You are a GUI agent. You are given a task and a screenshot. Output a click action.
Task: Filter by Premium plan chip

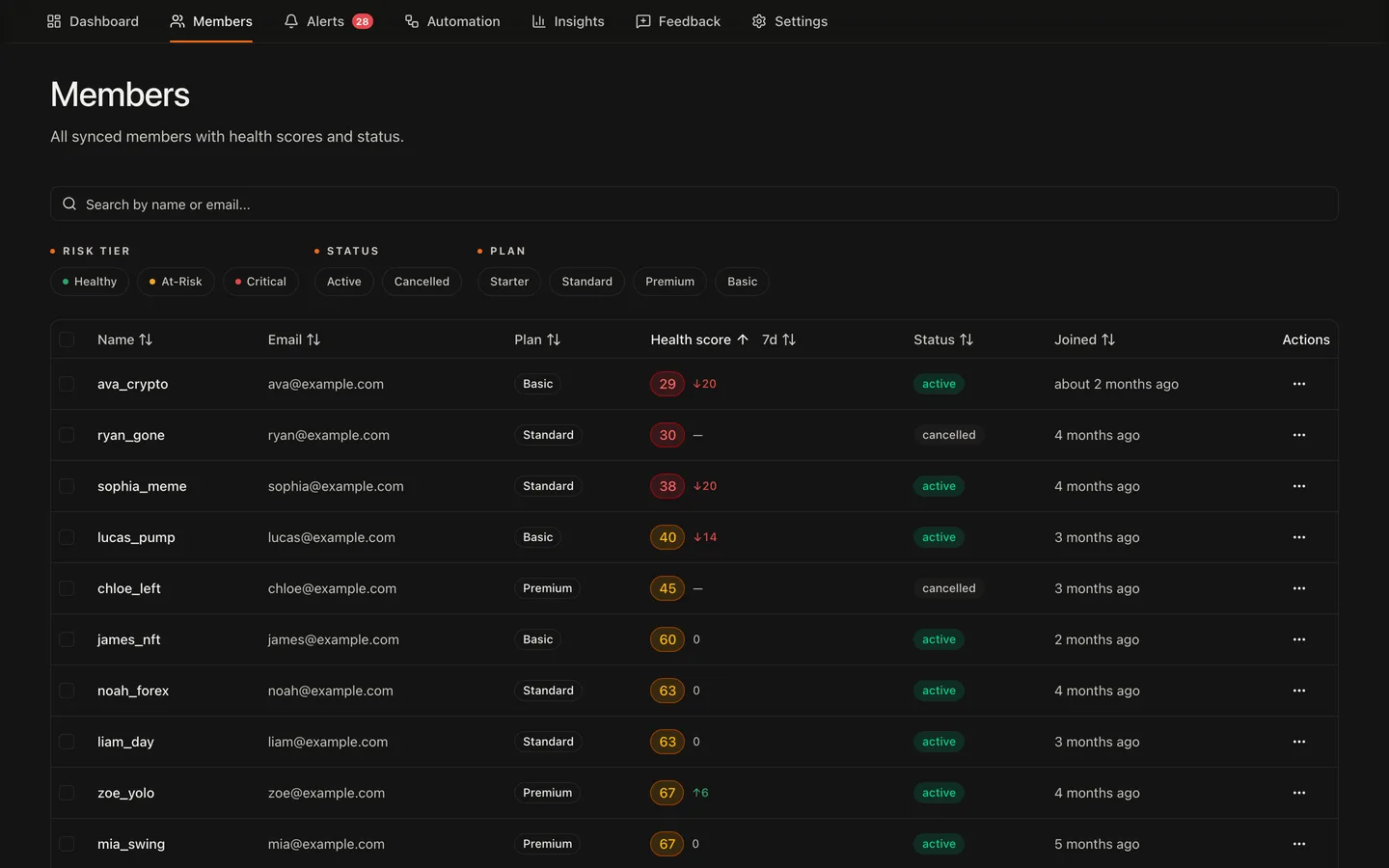coord(670,282)
